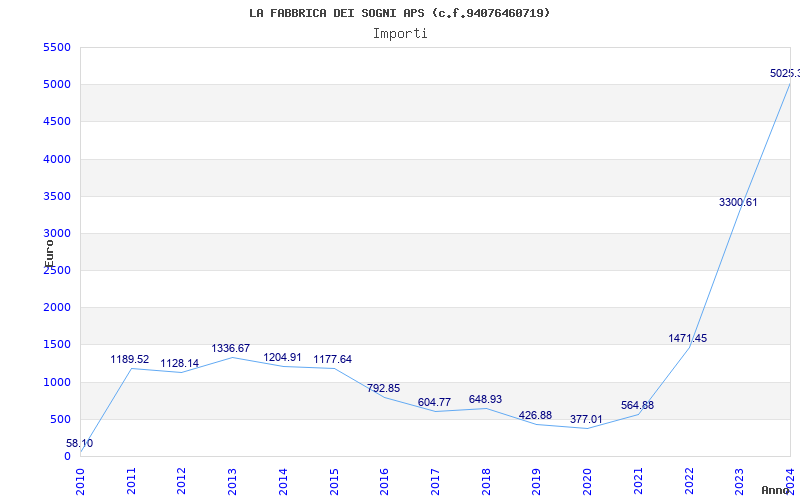Click the 3500 y-axis tick label
Screen dimensions: 800x500
tap(57, 196)
